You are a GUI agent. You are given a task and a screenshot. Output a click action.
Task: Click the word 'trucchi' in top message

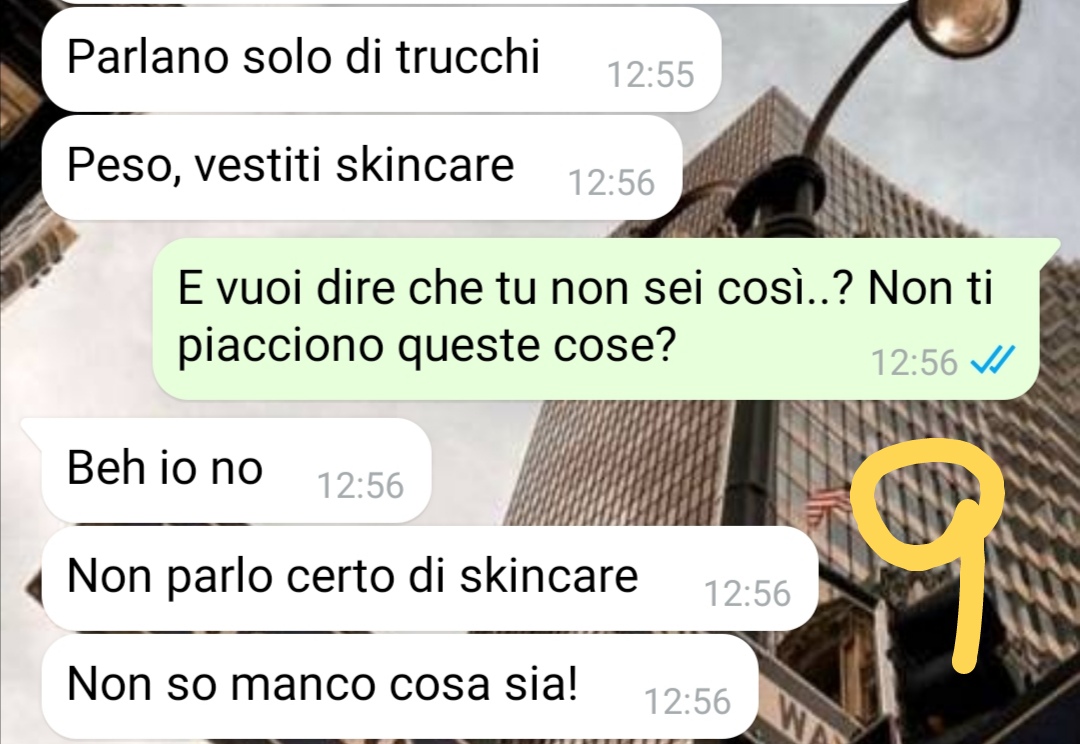[468, 56]
